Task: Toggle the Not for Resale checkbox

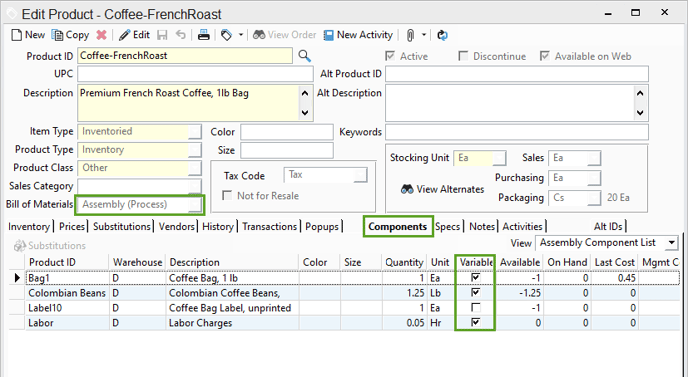Action: tap(227, 195)
